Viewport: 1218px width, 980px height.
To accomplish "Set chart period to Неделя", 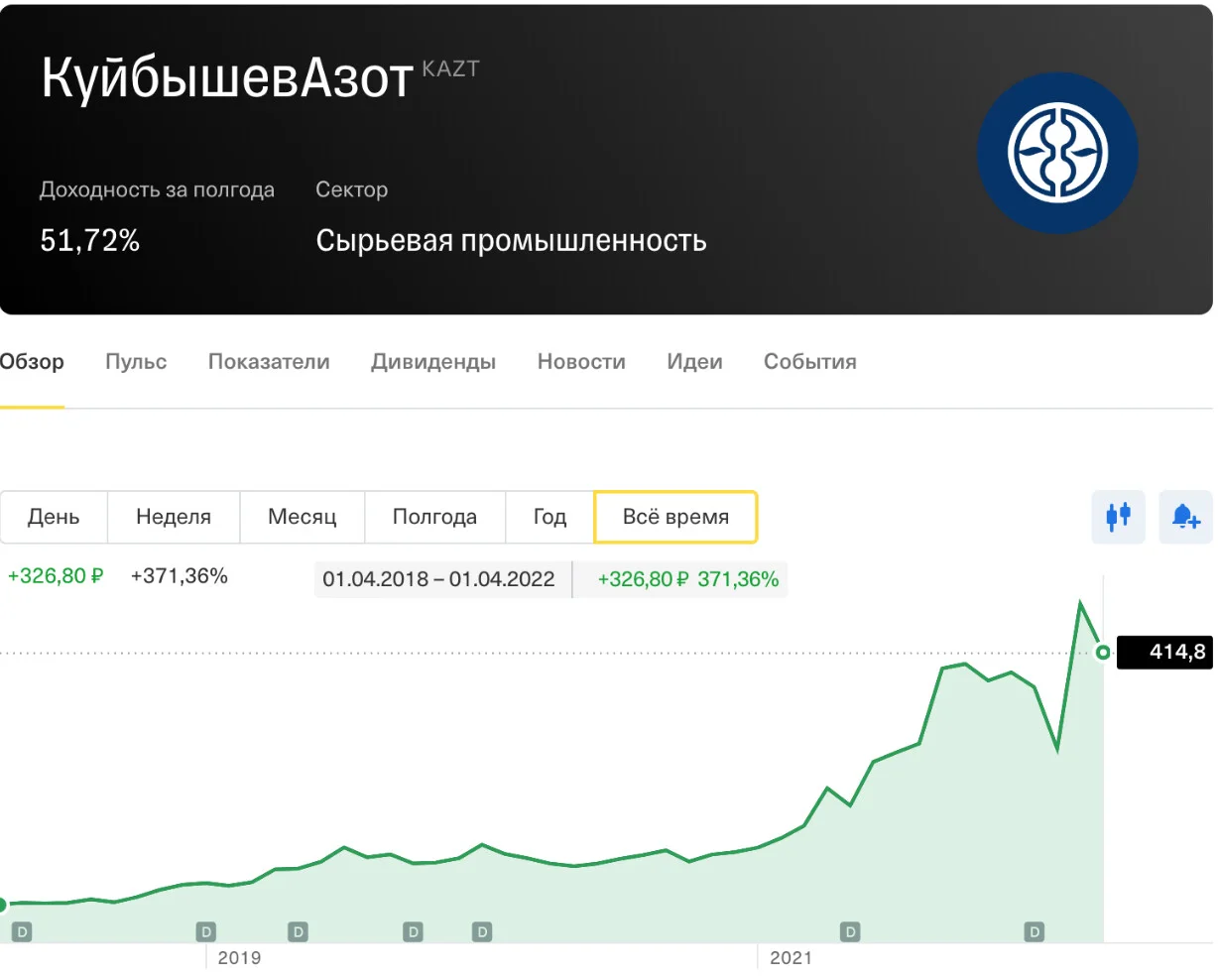I will point(174,517).
